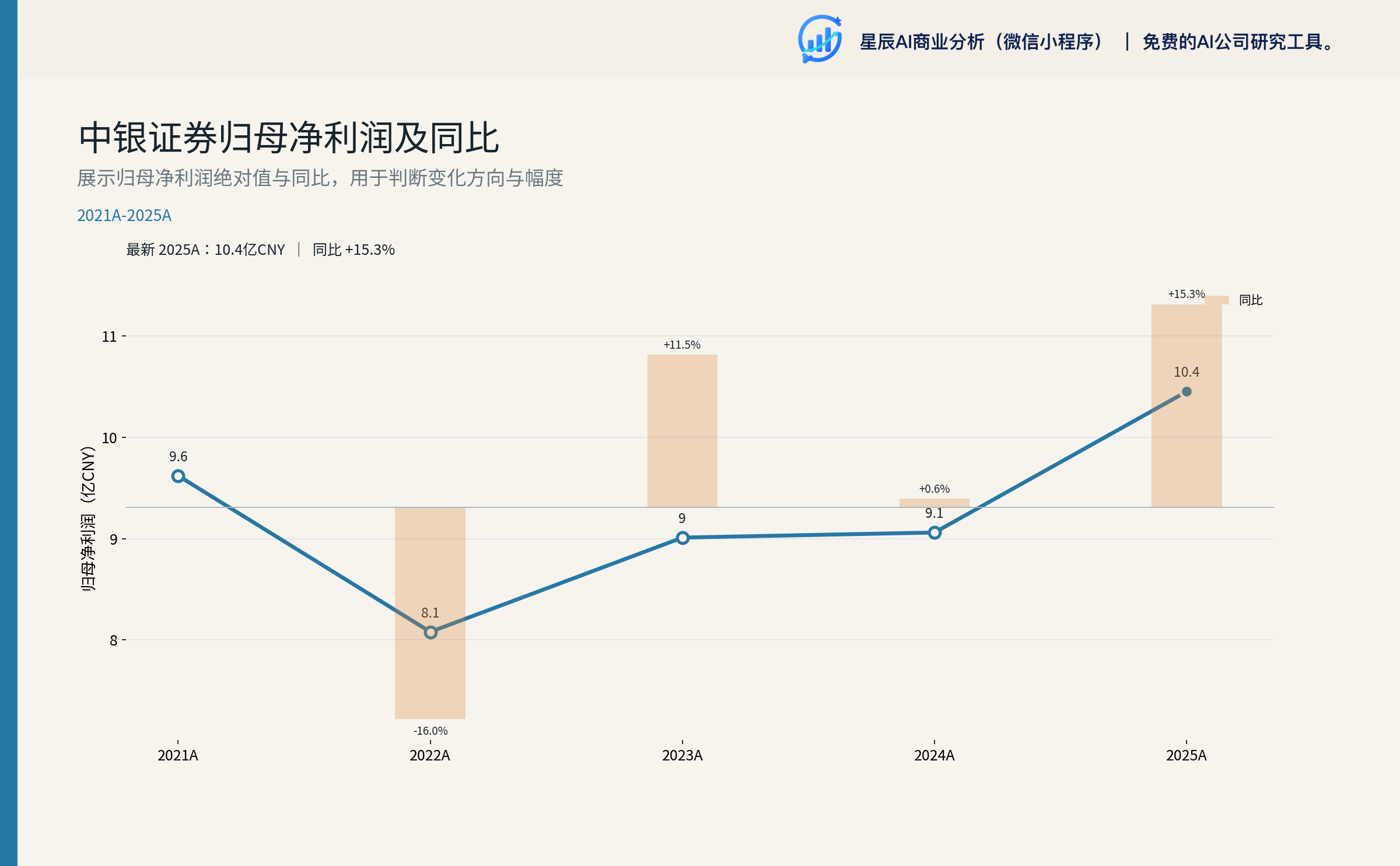Click the 2021A x-axis label
The height and width of the screenshot is (866, 1400).
click(178, 756)
